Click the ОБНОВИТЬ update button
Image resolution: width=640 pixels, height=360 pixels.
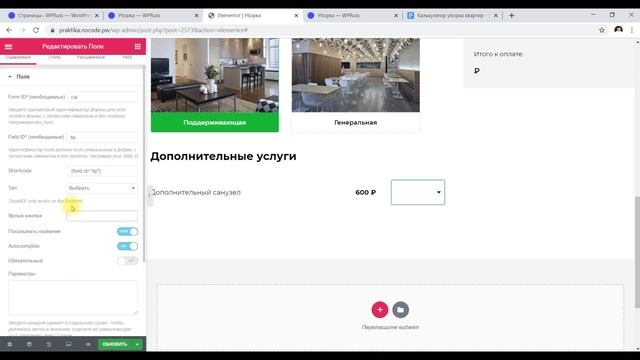click(115, 344)
